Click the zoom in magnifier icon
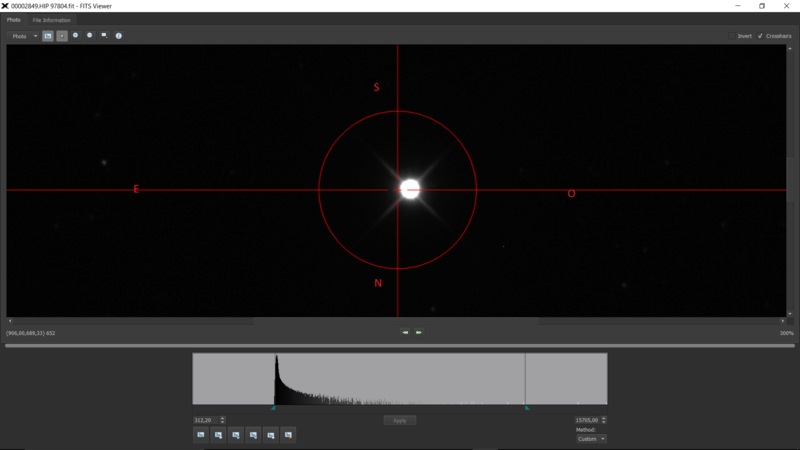The height and width of the screenshot is (450, 800). click(x=76, y=36)
